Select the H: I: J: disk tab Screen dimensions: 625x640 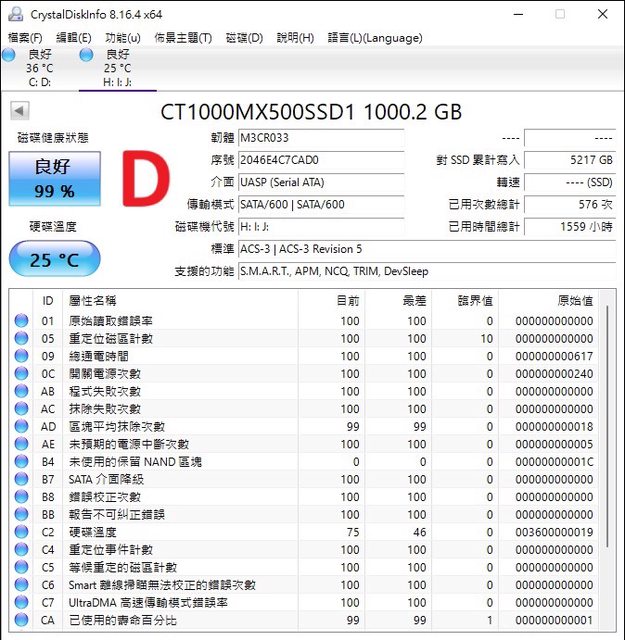pos(117,67)
